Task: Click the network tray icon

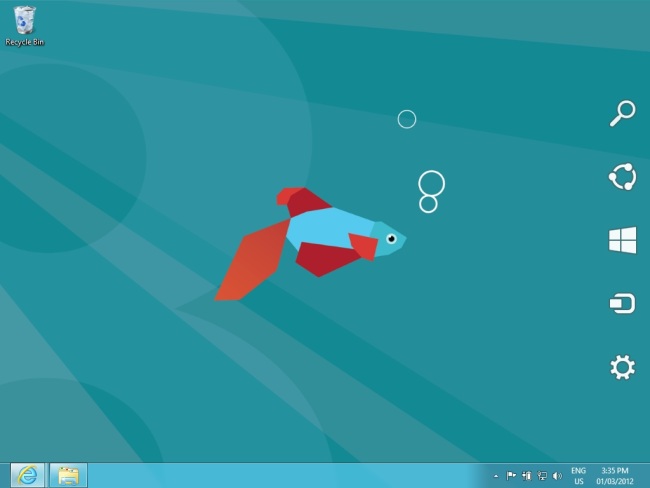Action: click(x=542, y=476)
